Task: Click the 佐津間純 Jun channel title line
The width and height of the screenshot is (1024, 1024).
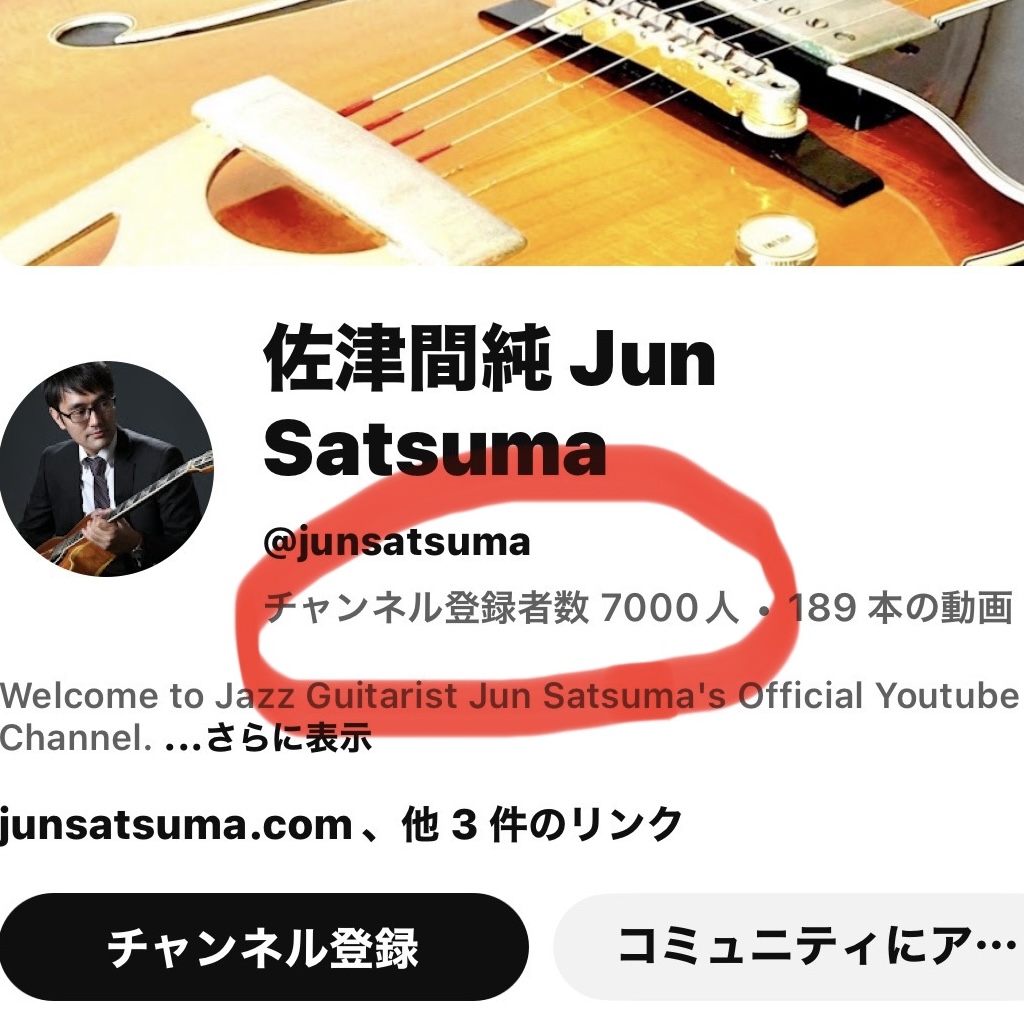Action: (490, 358)
